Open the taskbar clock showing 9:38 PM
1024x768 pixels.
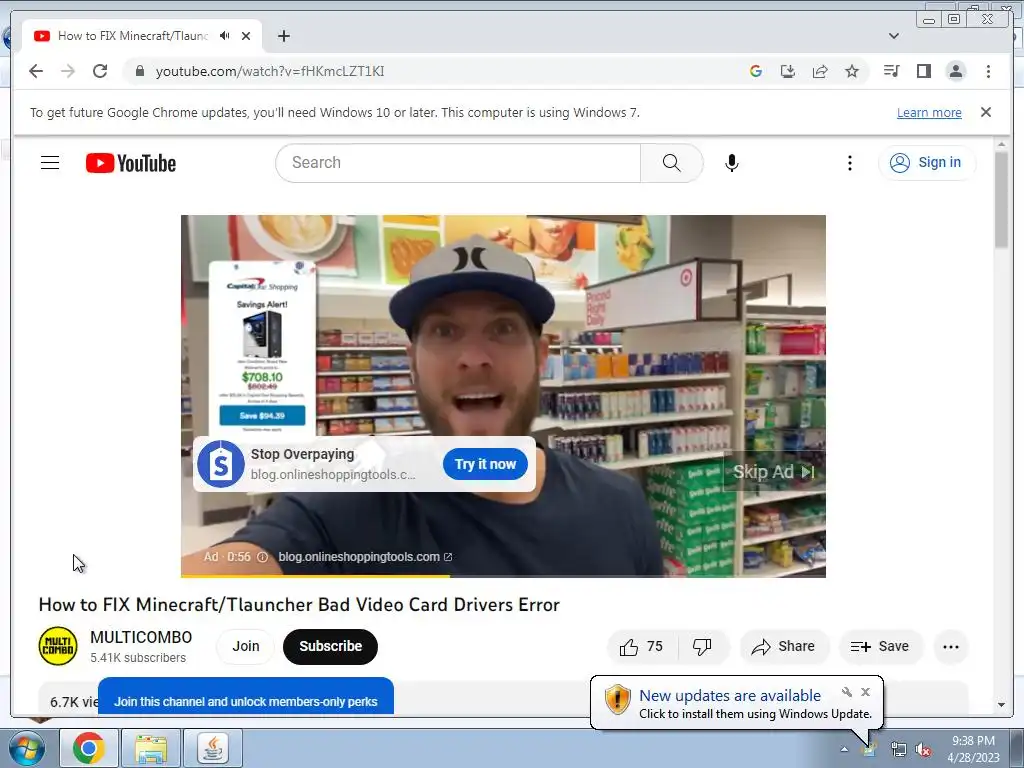tap(973, 749)
